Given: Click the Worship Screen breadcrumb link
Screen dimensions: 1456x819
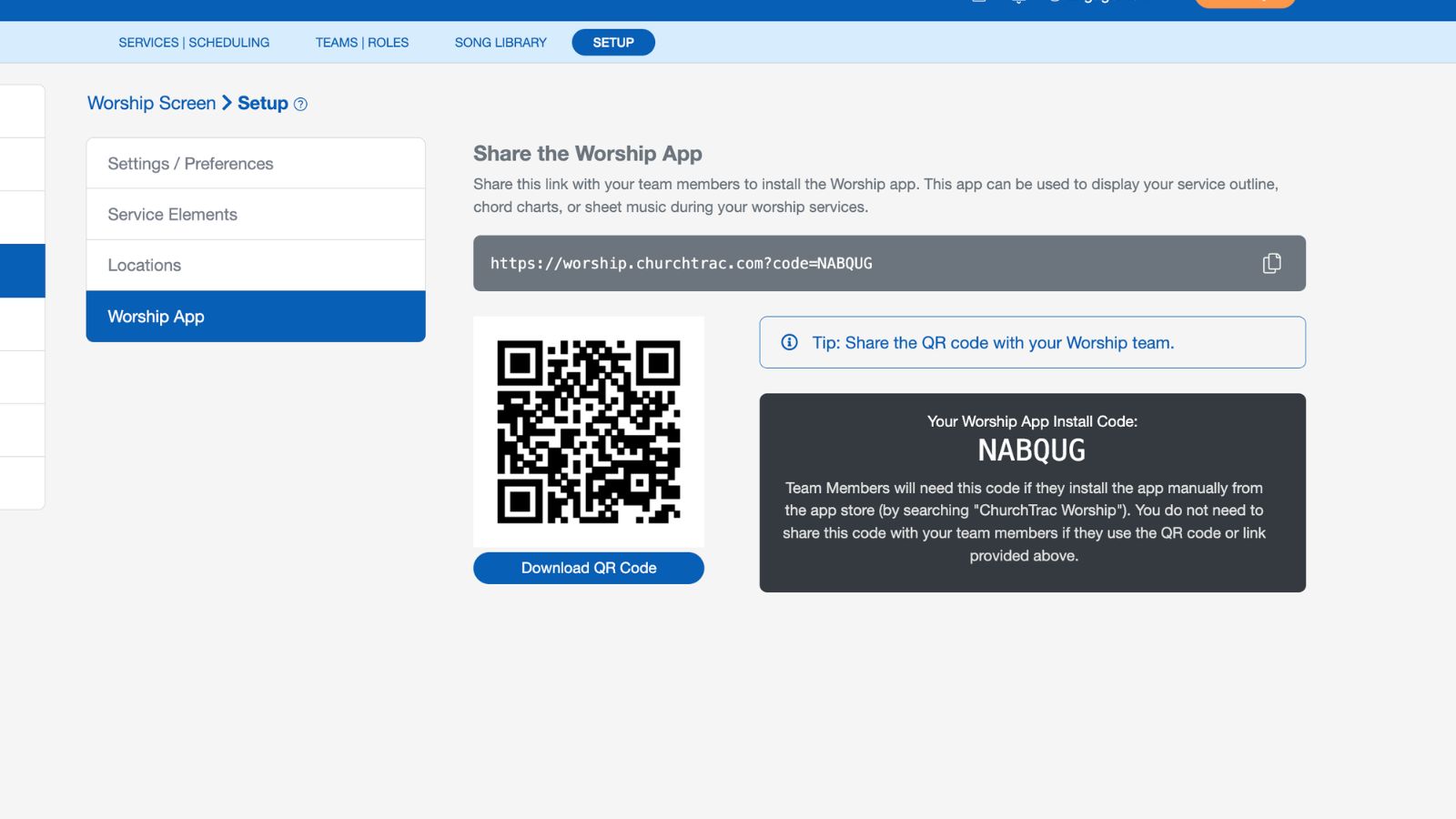Looking at the screenshot, I should click(151, 103).
